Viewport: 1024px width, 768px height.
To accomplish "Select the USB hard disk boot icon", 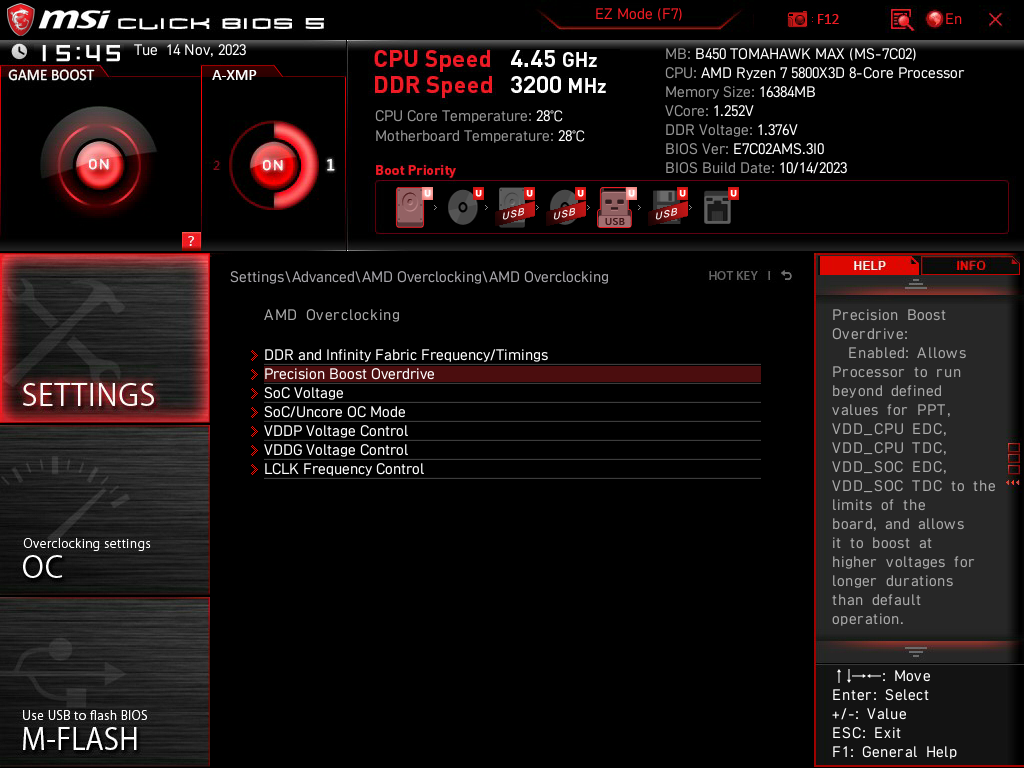I will (514, 207).
